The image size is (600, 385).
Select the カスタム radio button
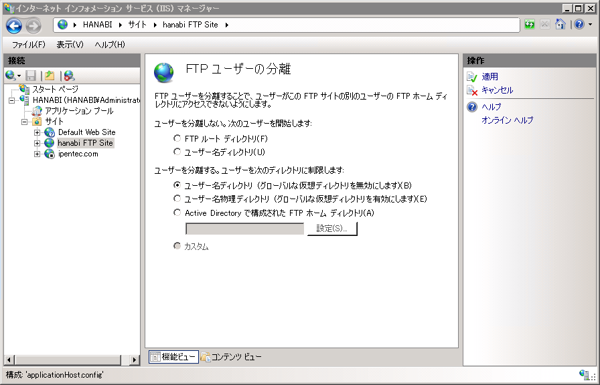(177, 246)
